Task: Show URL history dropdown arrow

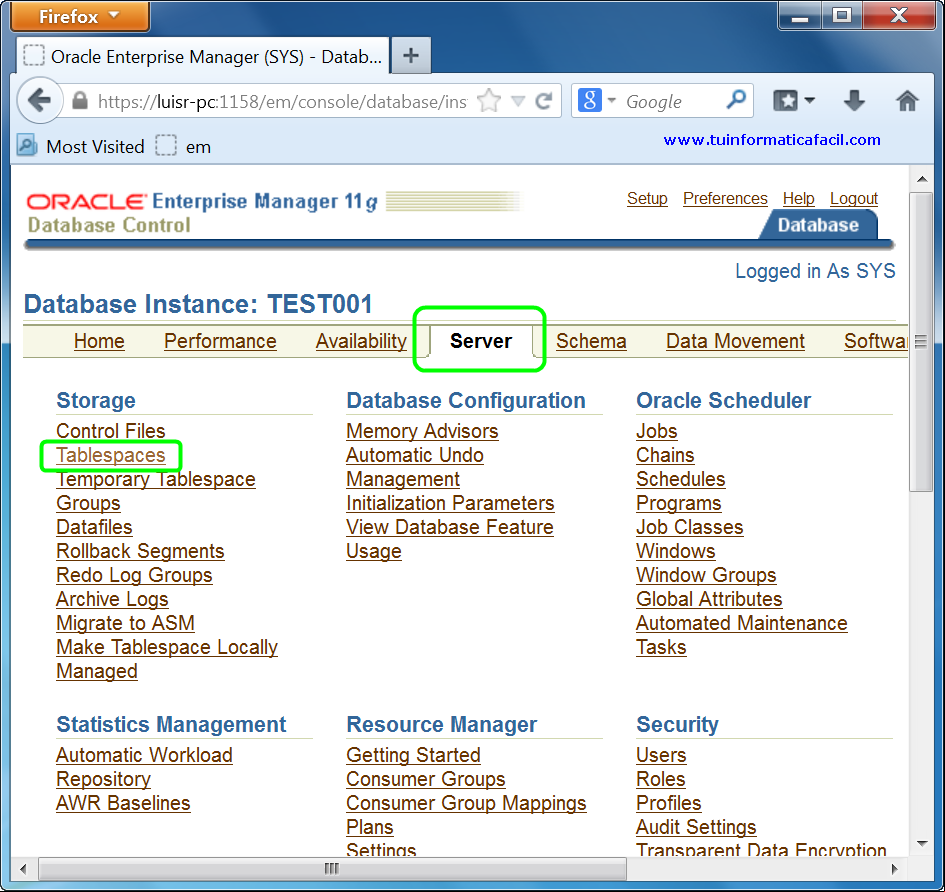Action: pos(518,101)
